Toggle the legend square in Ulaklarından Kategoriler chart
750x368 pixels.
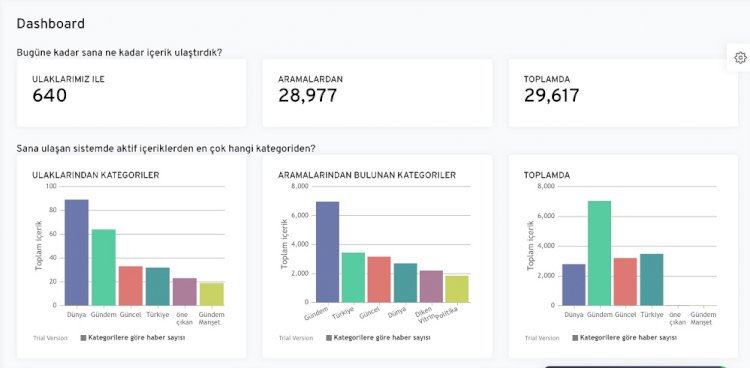(83, 338)
